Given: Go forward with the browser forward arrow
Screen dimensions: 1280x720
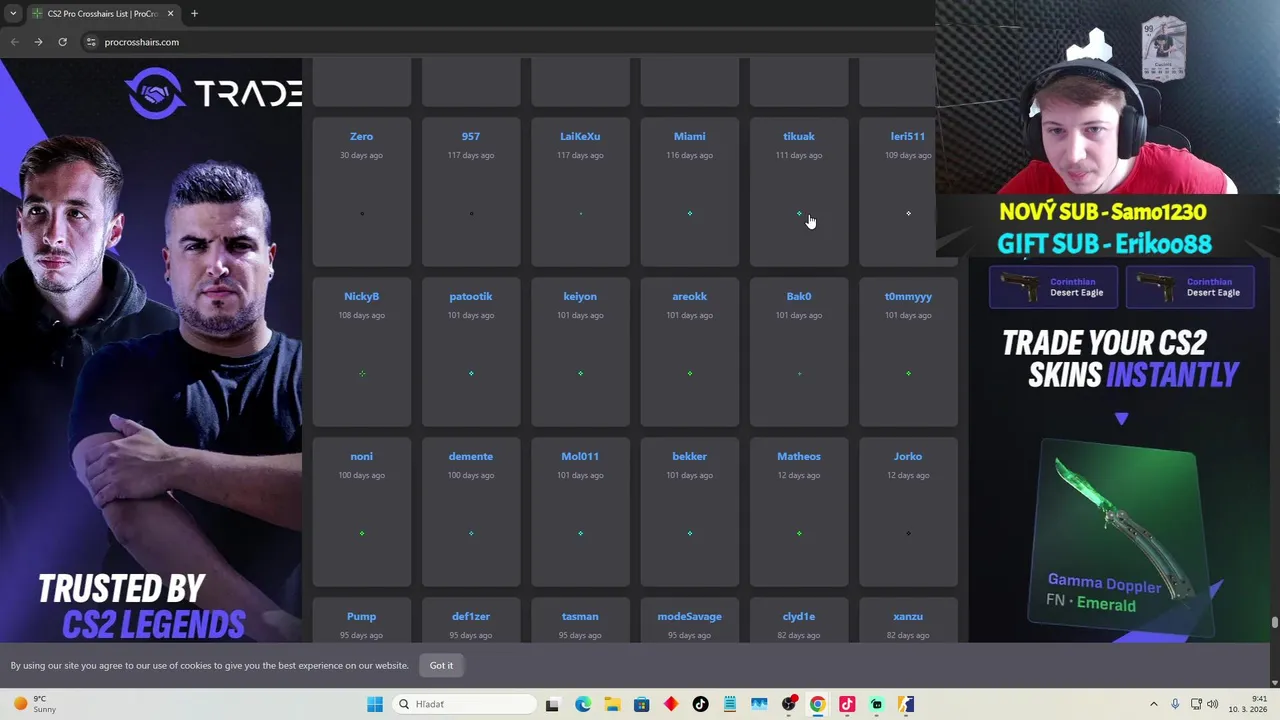Looking at the screenshot, I should 38,42.
